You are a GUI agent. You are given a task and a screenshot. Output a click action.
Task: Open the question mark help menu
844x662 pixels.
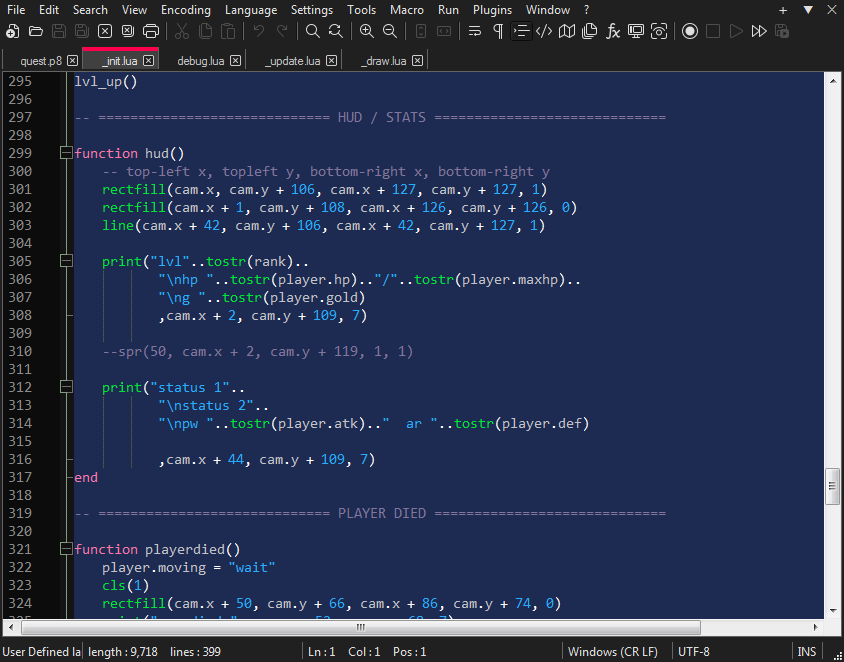point(587,10)
